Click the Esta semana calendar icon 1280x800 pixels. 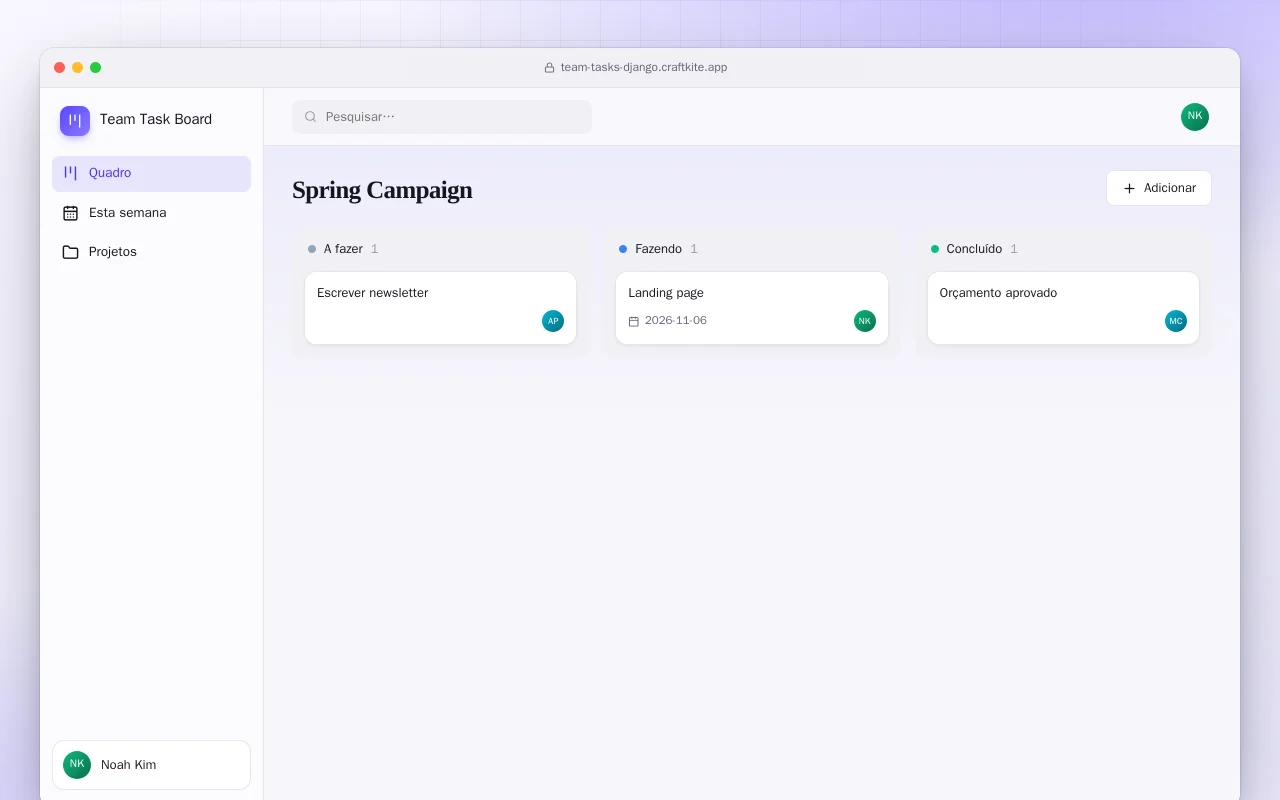pyautogui.click(x=70, y=213)
